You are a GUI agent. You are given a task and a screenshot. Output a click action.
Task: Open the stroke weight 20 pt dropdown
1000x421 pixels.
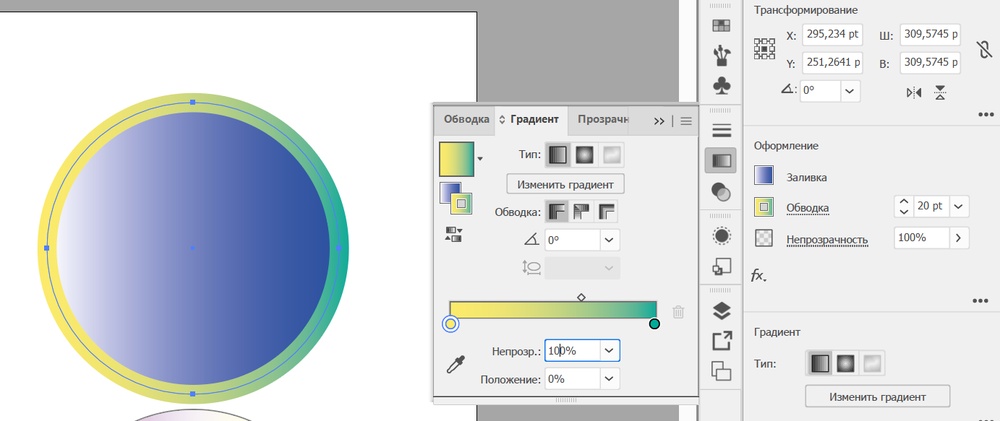point(959,206)
